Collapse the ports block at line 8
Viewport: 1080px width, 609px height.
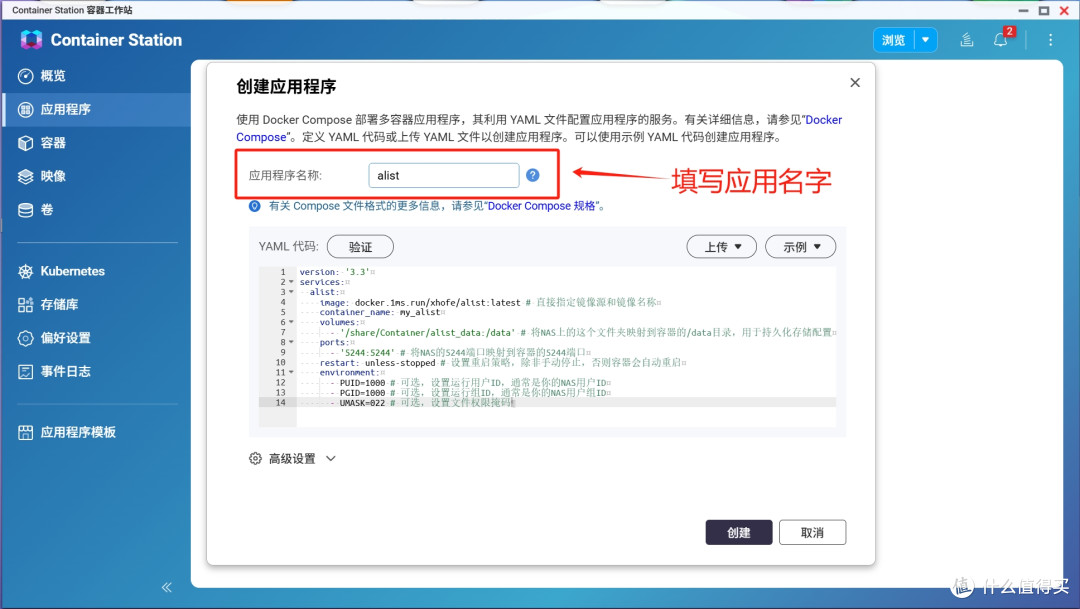coord(291,342)
